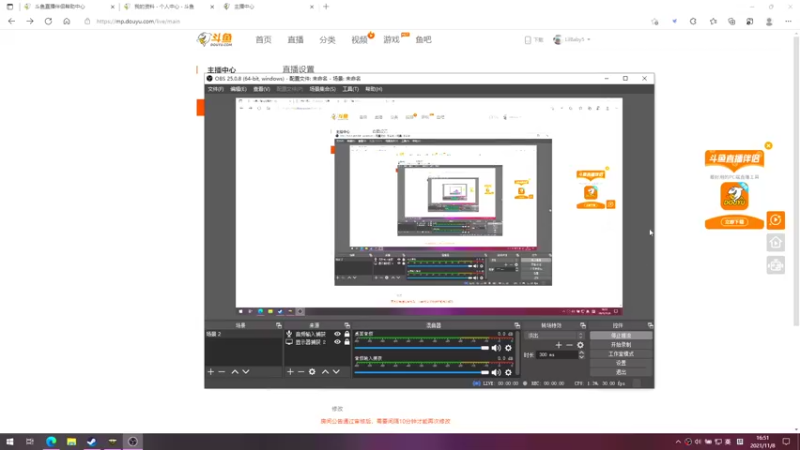Move the selected source up
Viewport: 800px width, 450px height.
point(325,372)
